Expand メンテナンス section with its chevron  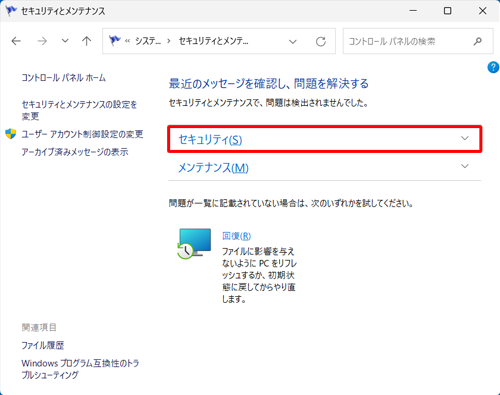coord(465,166)
